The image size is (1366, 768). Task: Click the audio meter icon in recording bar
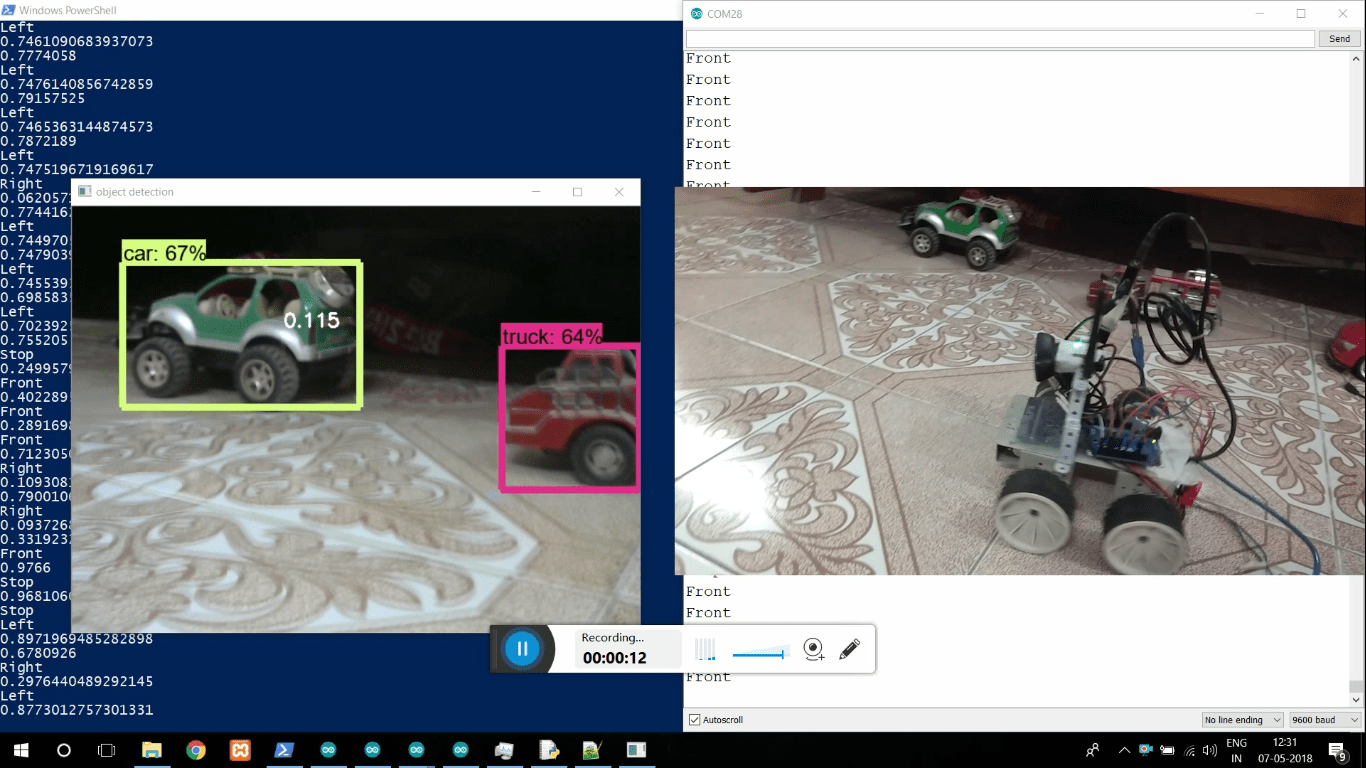[x=705, y=649]
